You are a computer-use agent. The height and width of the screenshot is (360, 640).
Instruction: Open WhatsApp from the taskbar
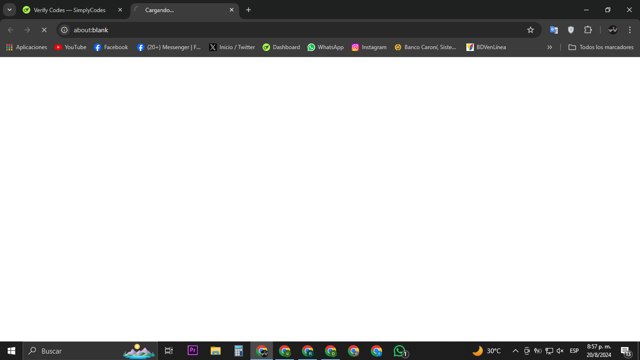click(400, 351)
